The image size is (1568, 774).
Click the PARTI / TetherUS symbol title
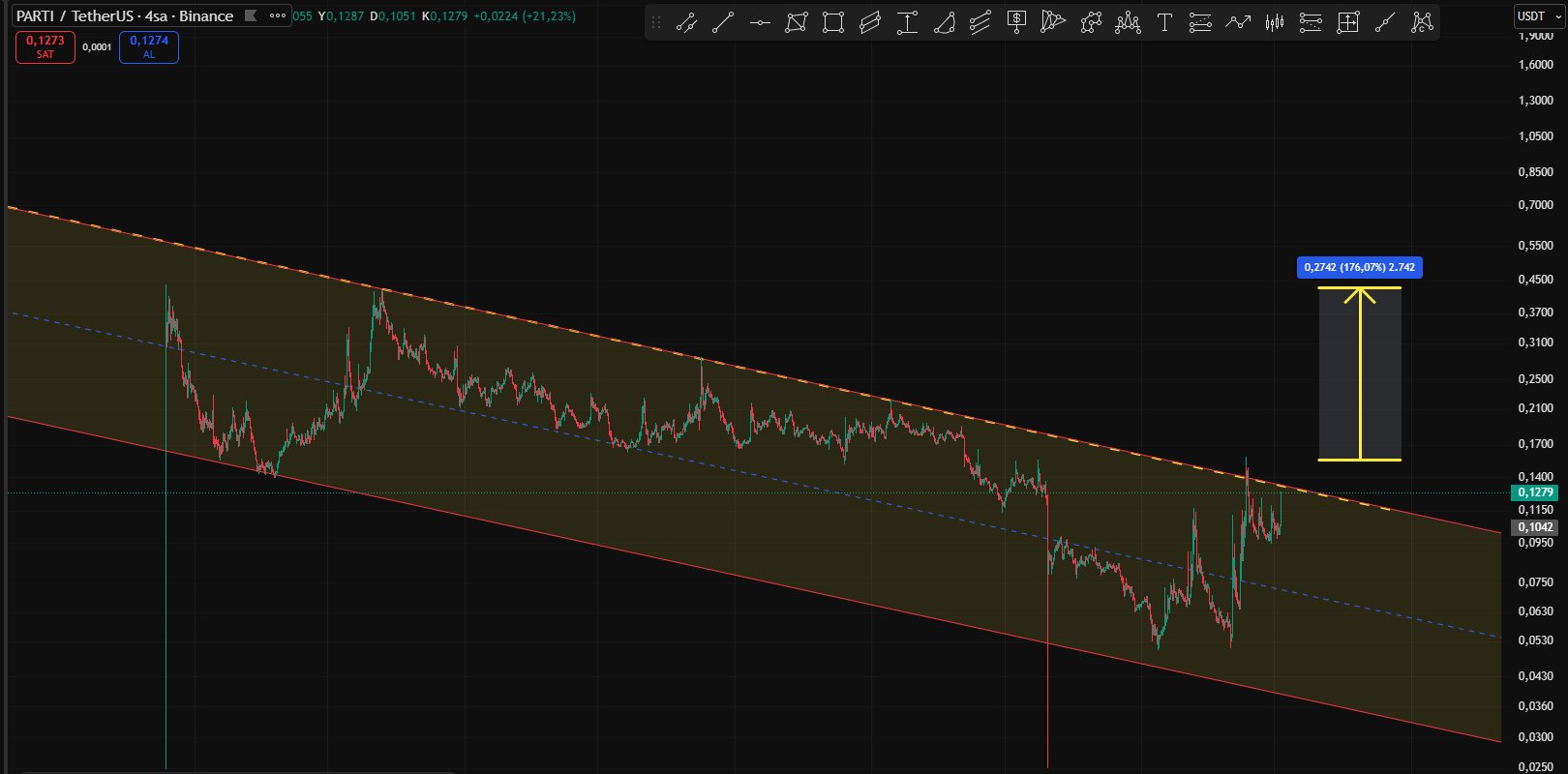coord(125,15)
